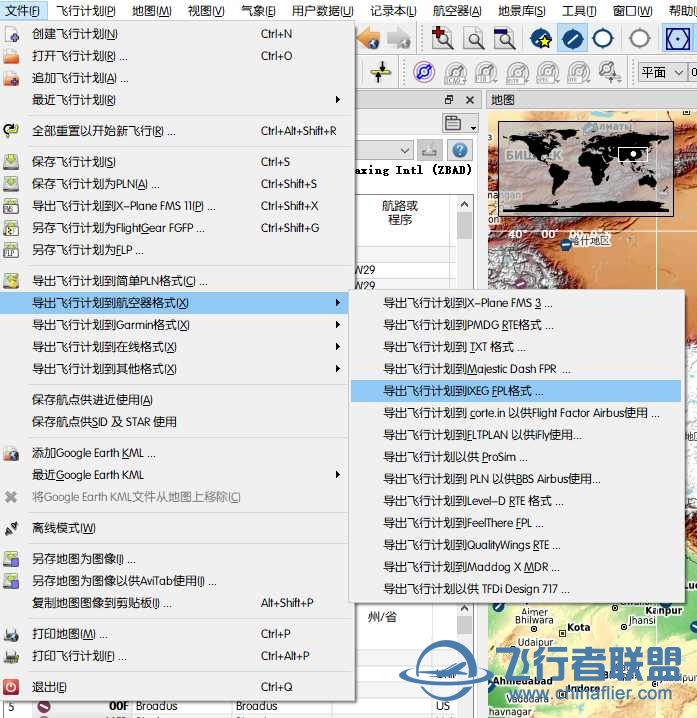This screenshot has height=718, width=697.
Task: Click the world overview map thumbnail
Action: point(586,169)
